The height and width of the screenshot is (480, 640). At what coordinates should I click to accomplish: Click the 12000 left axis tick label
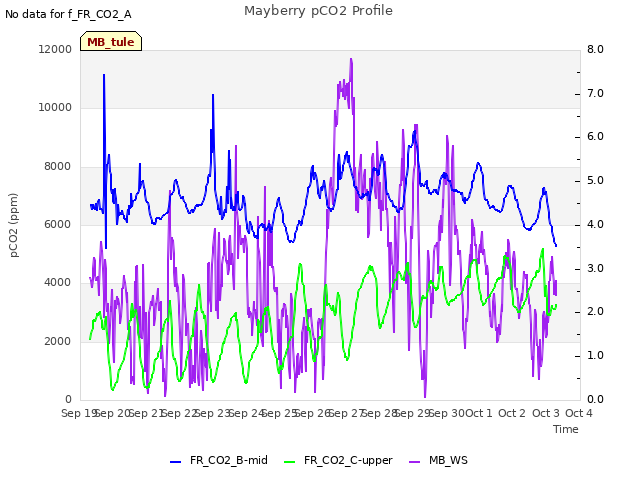55,49
